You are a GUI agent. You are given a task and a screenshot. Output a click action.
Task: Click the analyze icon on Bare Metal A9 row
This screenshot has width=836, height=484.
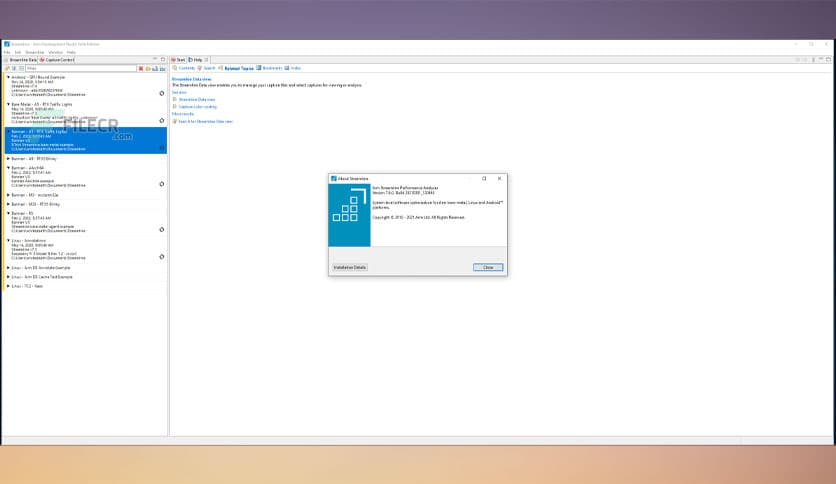coord(162,120)
